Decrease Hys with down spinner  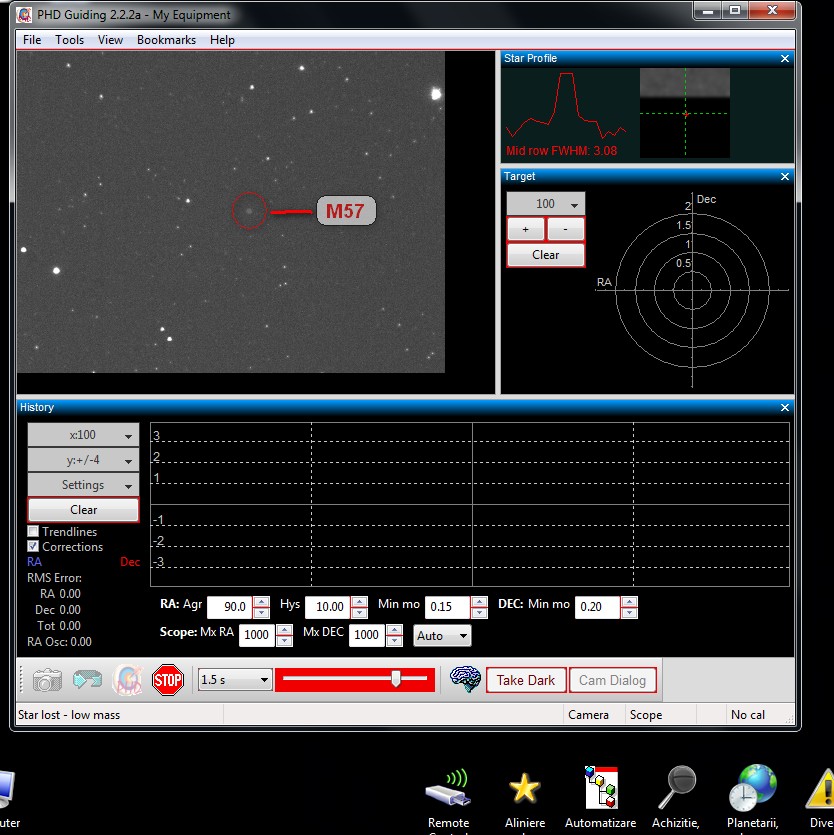pos(359,612)
